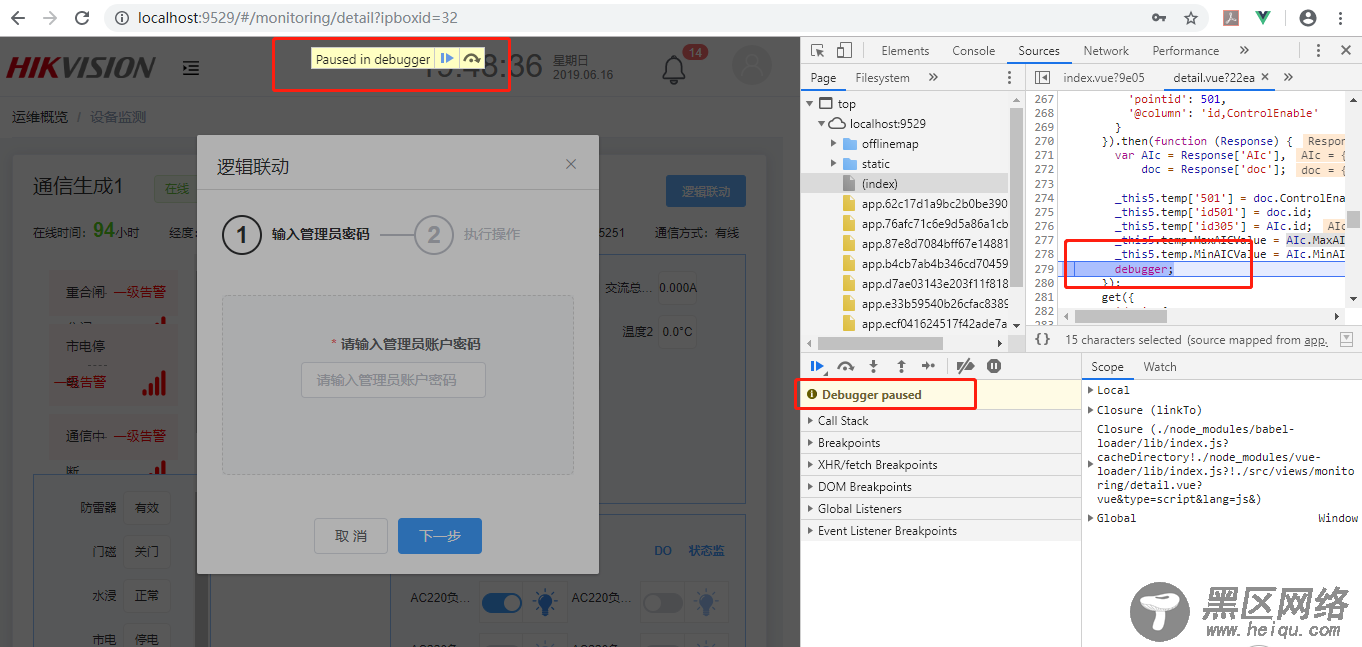Click the notification bell icon
1362x647 pixels.
674,69
